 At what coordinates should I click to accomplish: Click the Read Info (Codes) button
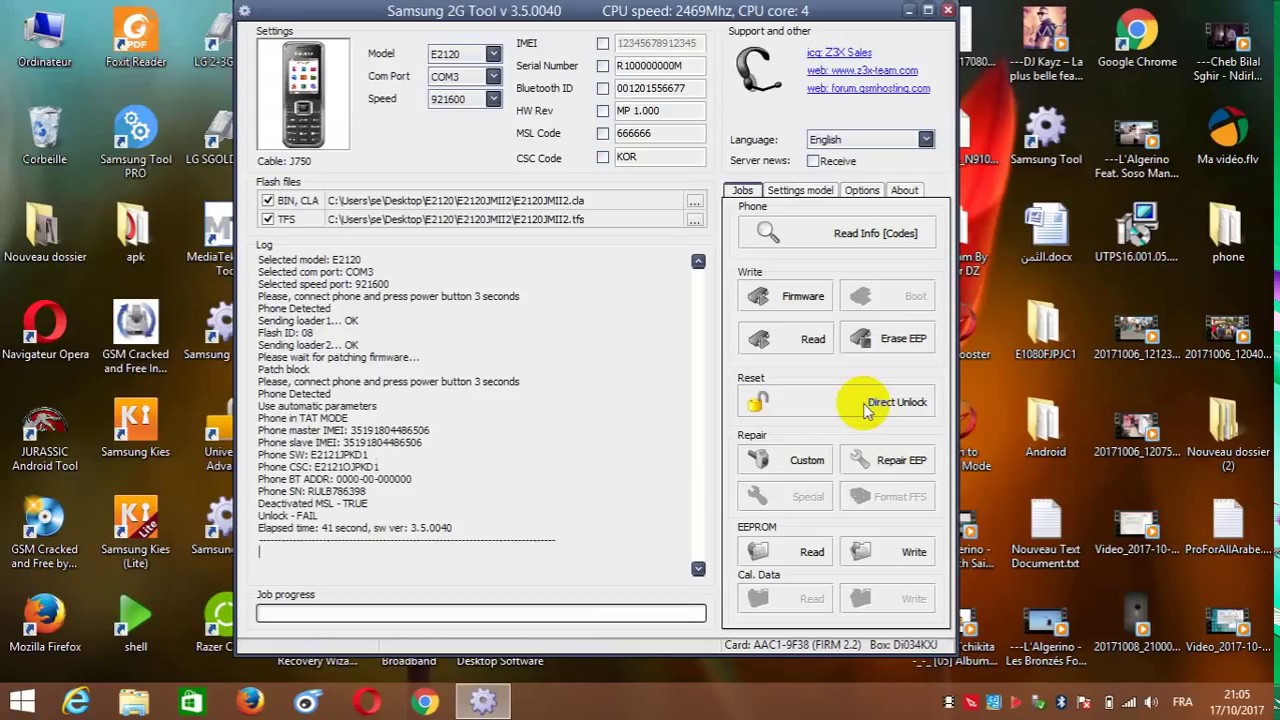coord(836,233)
